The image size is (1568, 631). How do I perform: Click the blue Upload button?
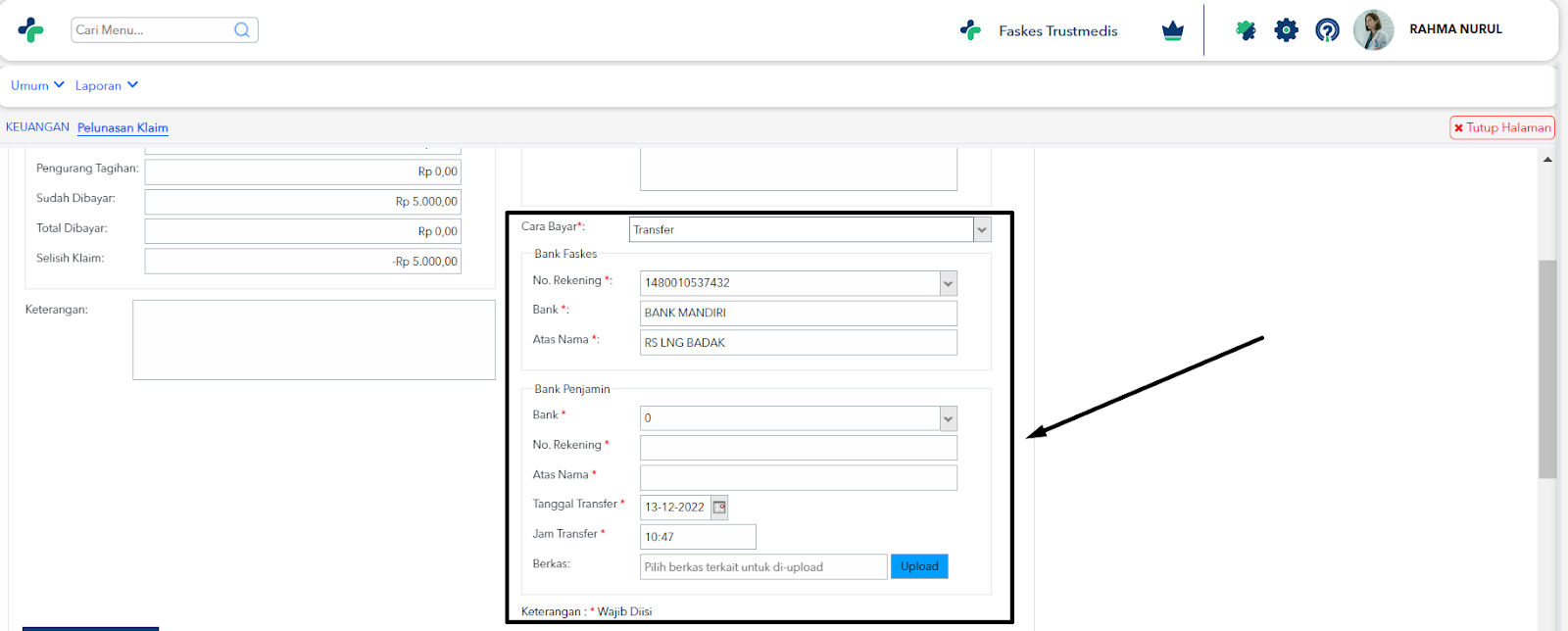[919, 566]
